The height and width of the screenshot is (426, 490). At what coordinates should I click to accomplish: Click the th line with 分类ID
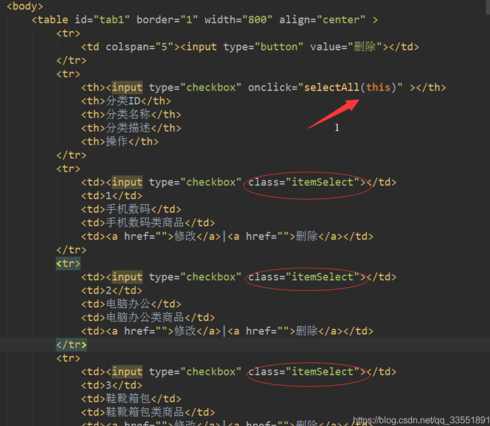126,101
